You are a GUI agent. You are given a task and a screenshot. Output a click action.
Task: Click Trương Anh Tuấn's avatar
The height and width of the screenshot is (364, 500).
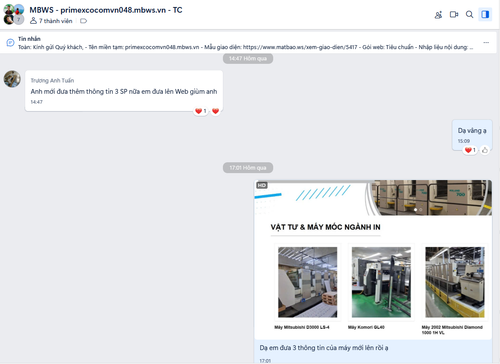(12, 79)
